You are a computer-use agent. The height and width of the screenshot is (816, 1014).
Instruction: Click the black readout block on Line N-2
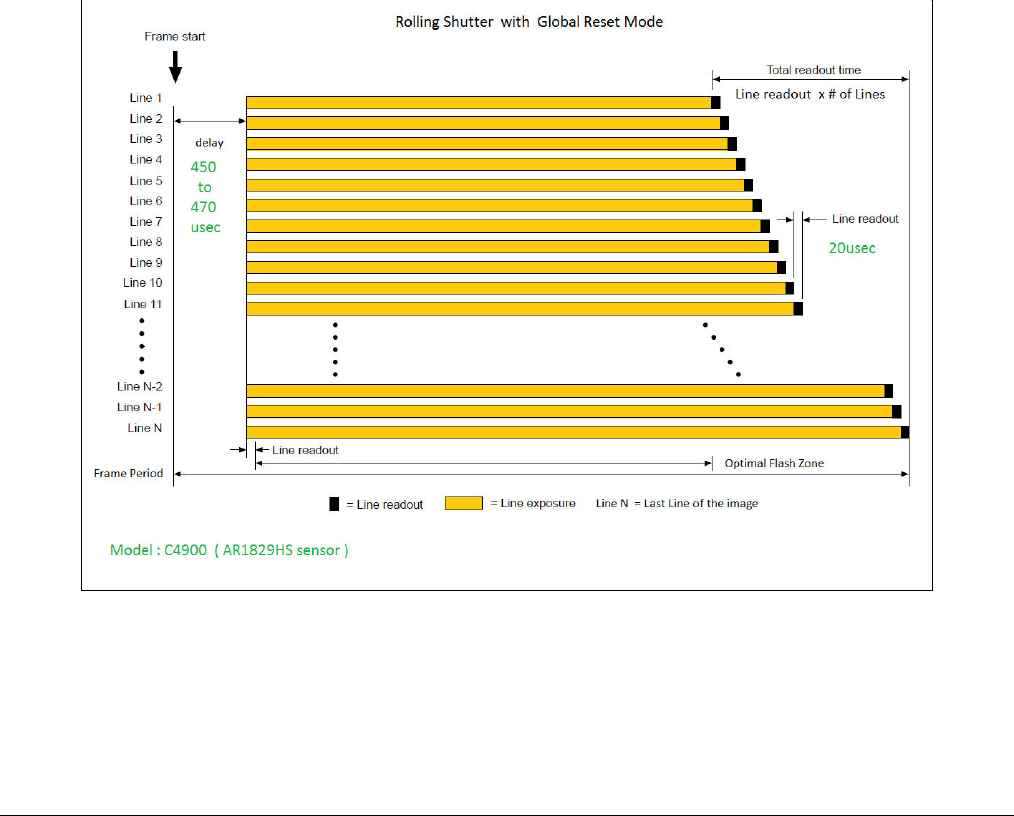889,391
